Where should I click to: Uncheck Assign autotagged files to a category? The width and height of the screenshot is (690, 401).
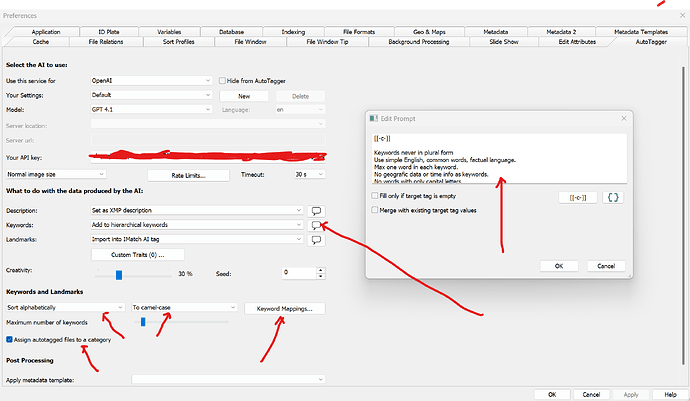(x=9, y=339)
